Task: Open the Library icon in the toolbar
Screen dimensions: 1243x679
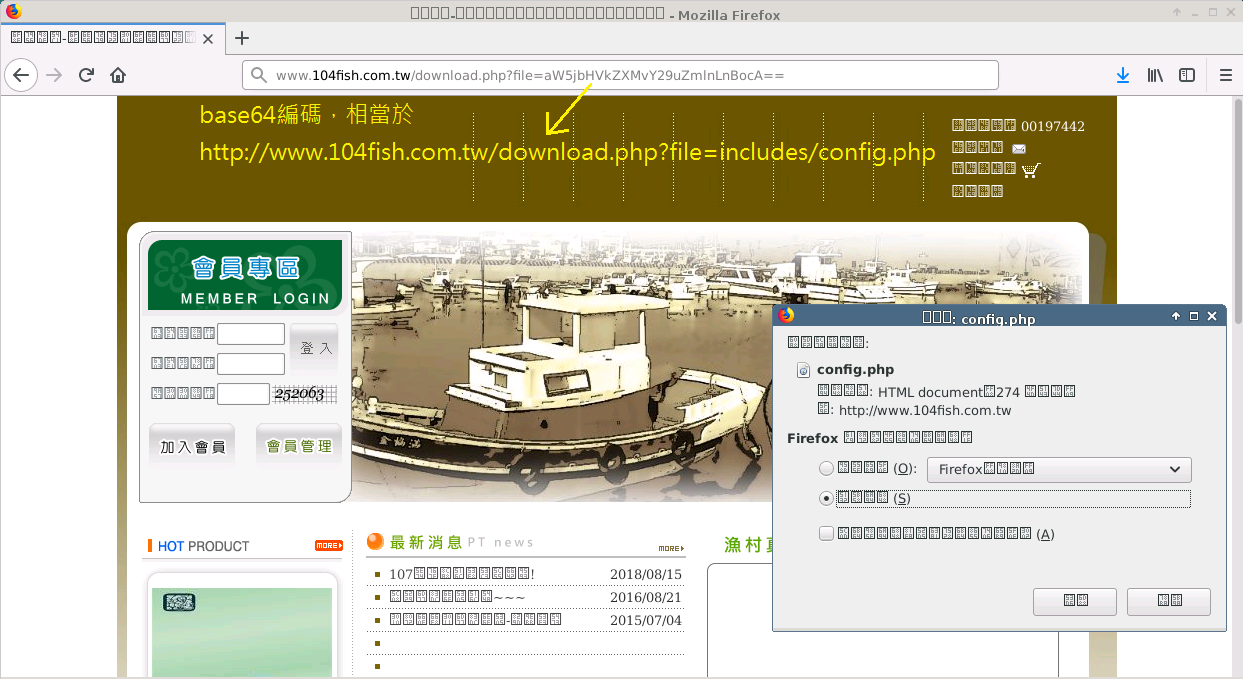Action: point(1155,75)
